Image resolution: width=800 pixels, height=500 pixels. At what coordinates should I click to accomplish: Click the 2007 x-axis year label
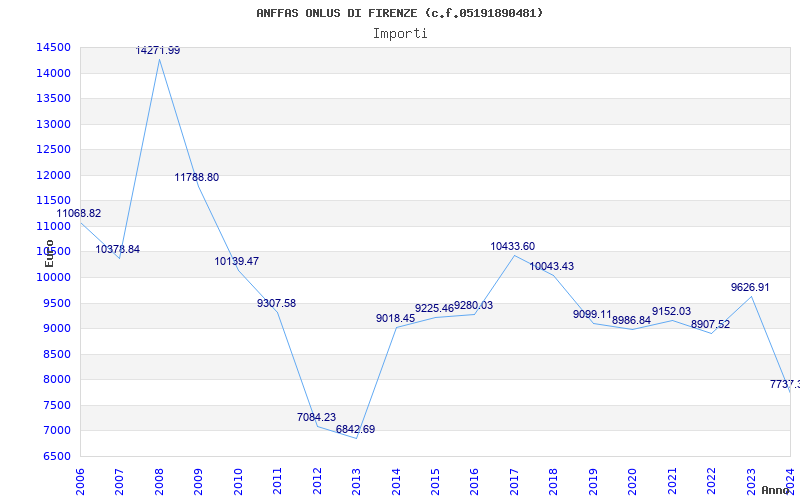tap(120, 481)
